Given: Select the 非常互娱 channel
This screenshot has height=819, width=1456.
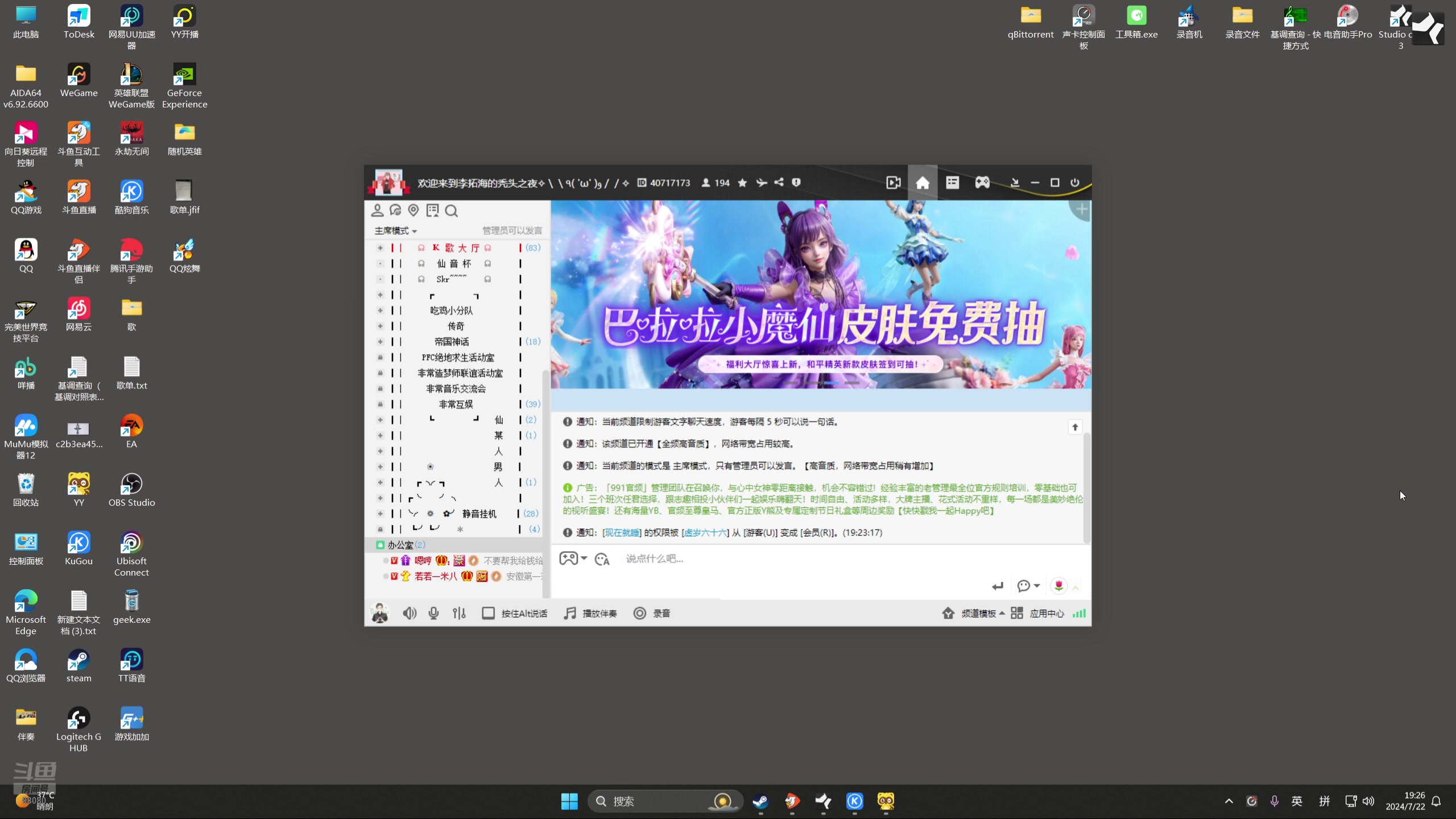Looking at the screenshot, I should pyautogui.click(x=455, y=404).
